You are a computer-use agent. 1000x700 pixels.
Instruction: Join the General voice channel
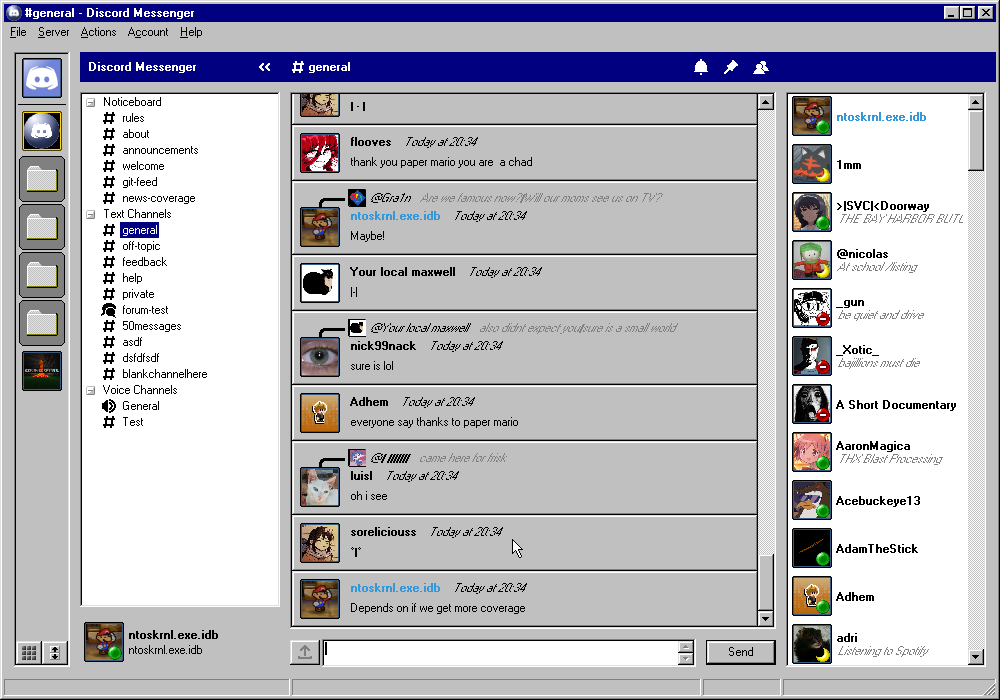tap(141, 406)
